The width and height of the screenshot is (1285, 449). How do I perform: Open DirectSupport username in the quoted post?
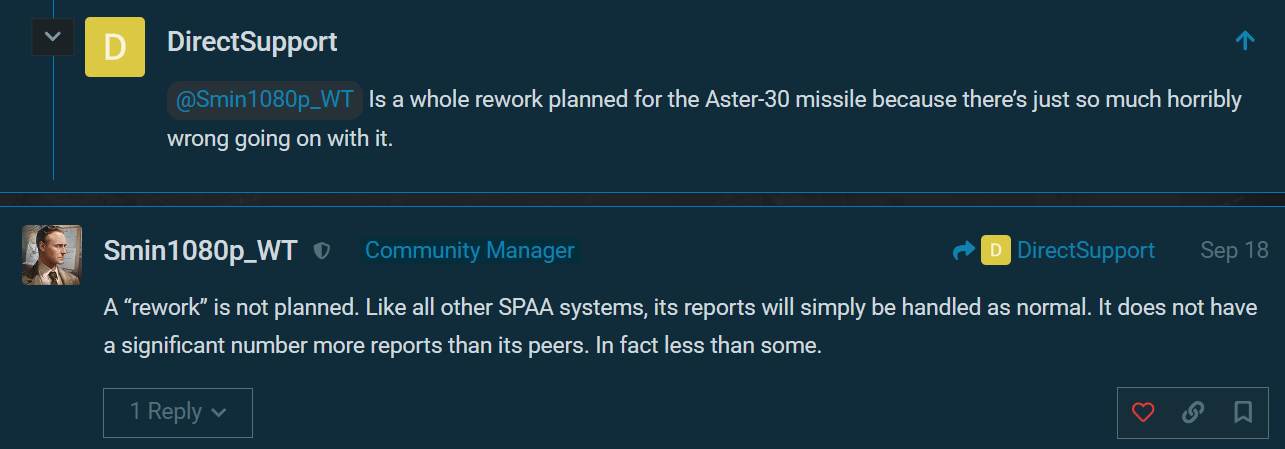pyautogui.click(x=252, y=42)
